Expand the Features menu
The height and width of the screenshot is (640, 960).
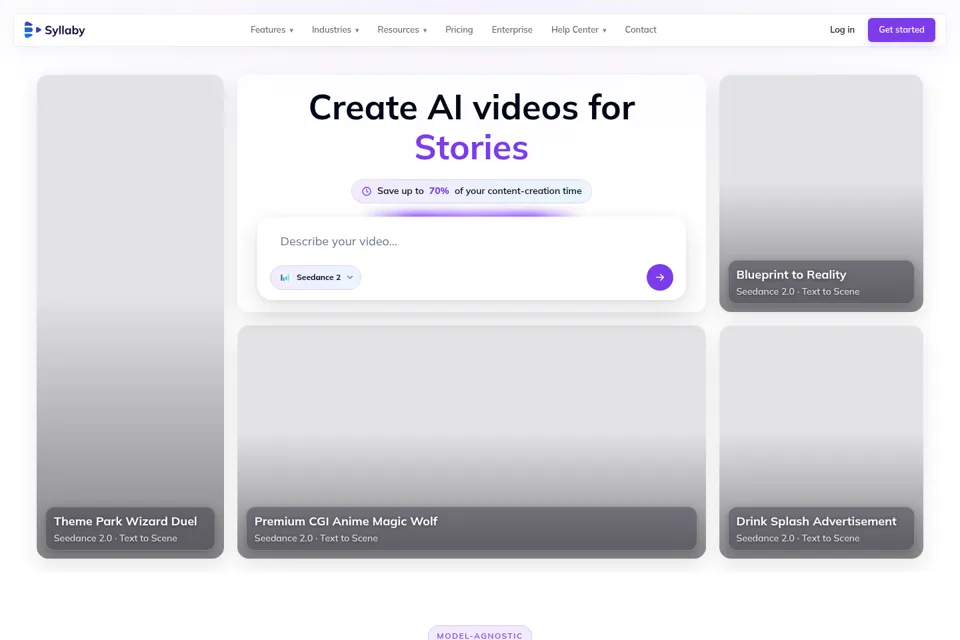272,29
